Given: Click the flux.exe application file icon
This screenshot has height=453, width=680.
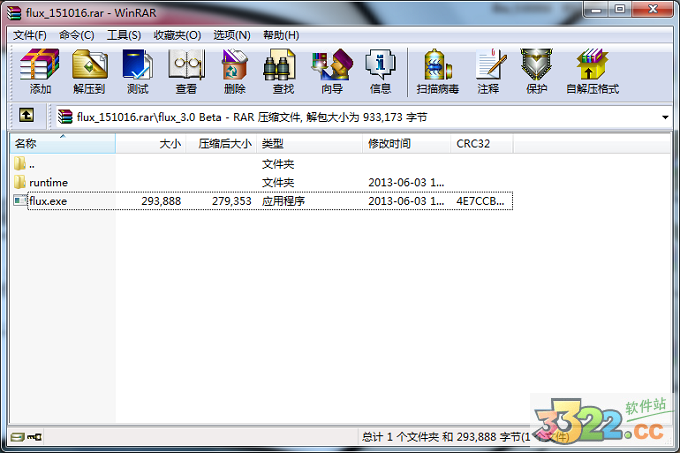Looking at the screenshot, I should pyautogui.click(x=20, y=200).
